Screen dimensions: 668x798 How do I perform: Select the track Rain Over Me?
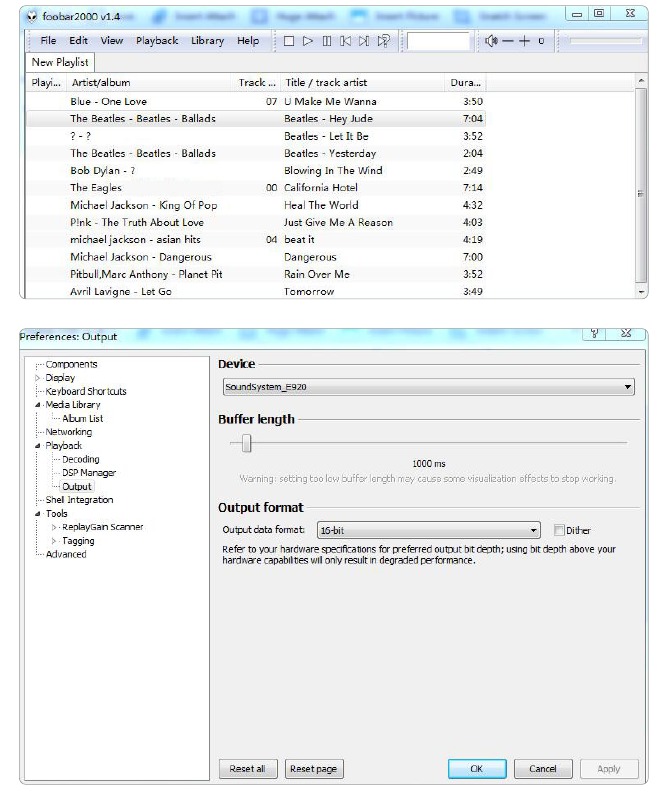pos(256,274)
